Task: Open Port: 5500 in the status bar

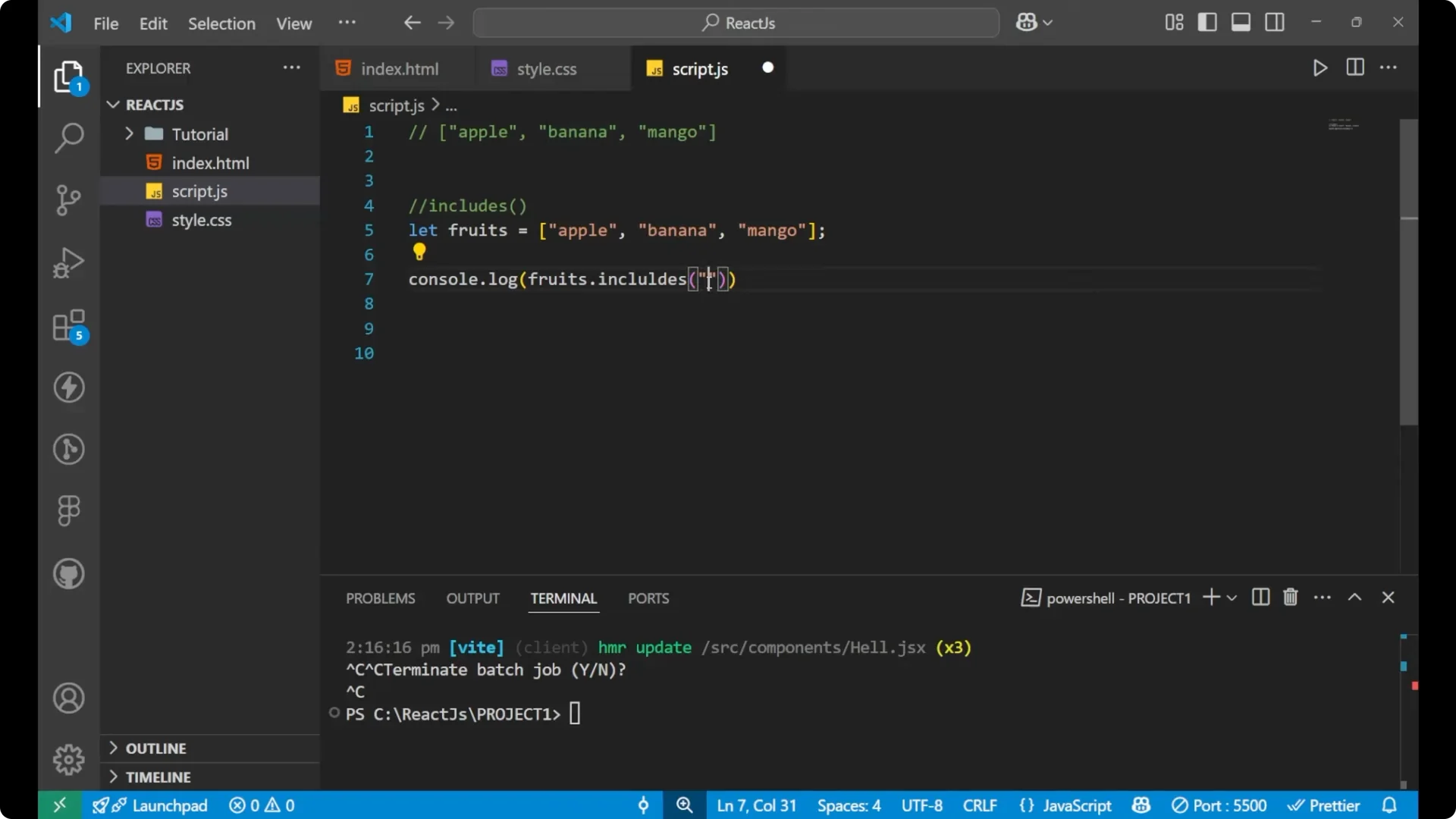Action: point(1219,805)
